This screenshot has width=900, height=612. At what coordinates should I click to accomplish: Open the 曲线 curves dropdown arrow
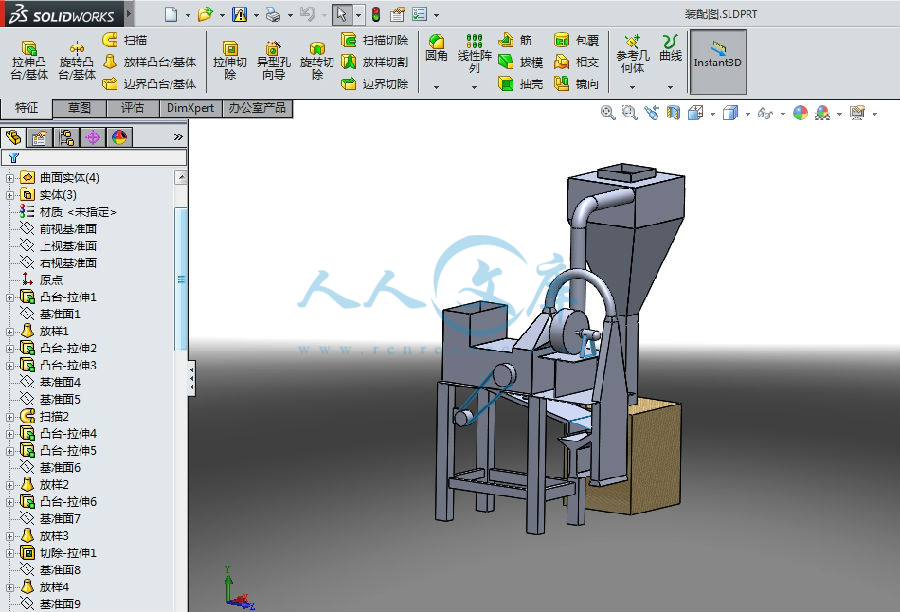click(670, 87)
